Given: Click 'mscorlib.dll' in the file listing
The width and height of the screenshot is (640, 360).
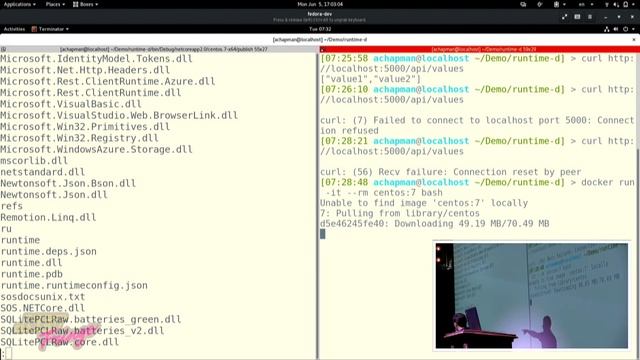Looking at the screenshot, I should coord(34,161).
